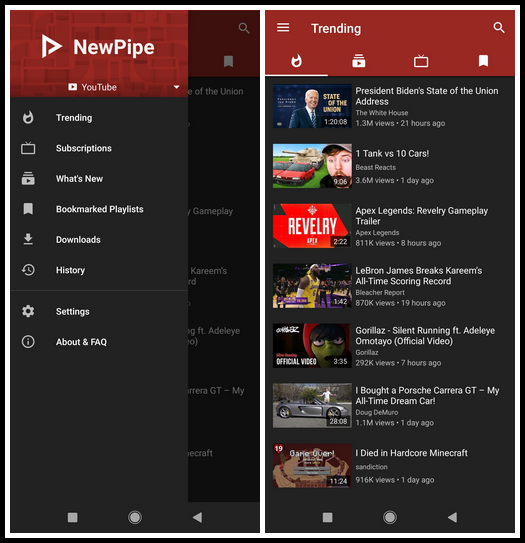Click the clock icon beside History
The height and width of the screenshot is (543, 525).
pos(28,270)
